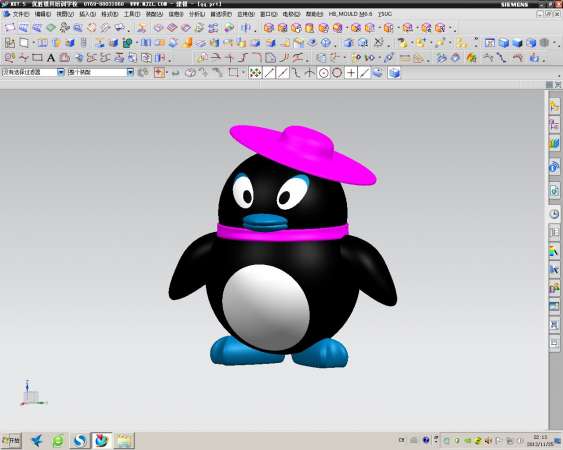Toggle the quadrant point snap circle icon
The width and height of the screenshot is (563, 450).
[x=337, y=73]
